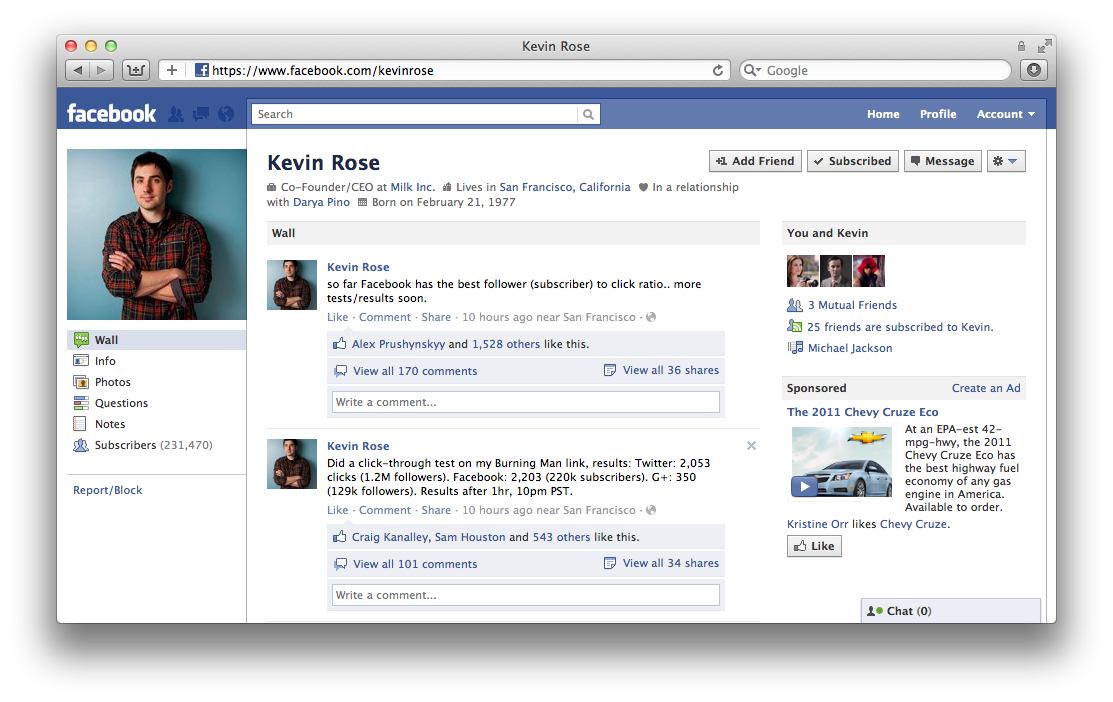Click the Subscribers sidebar icon

pyautogui.click(x=81, y=445)
